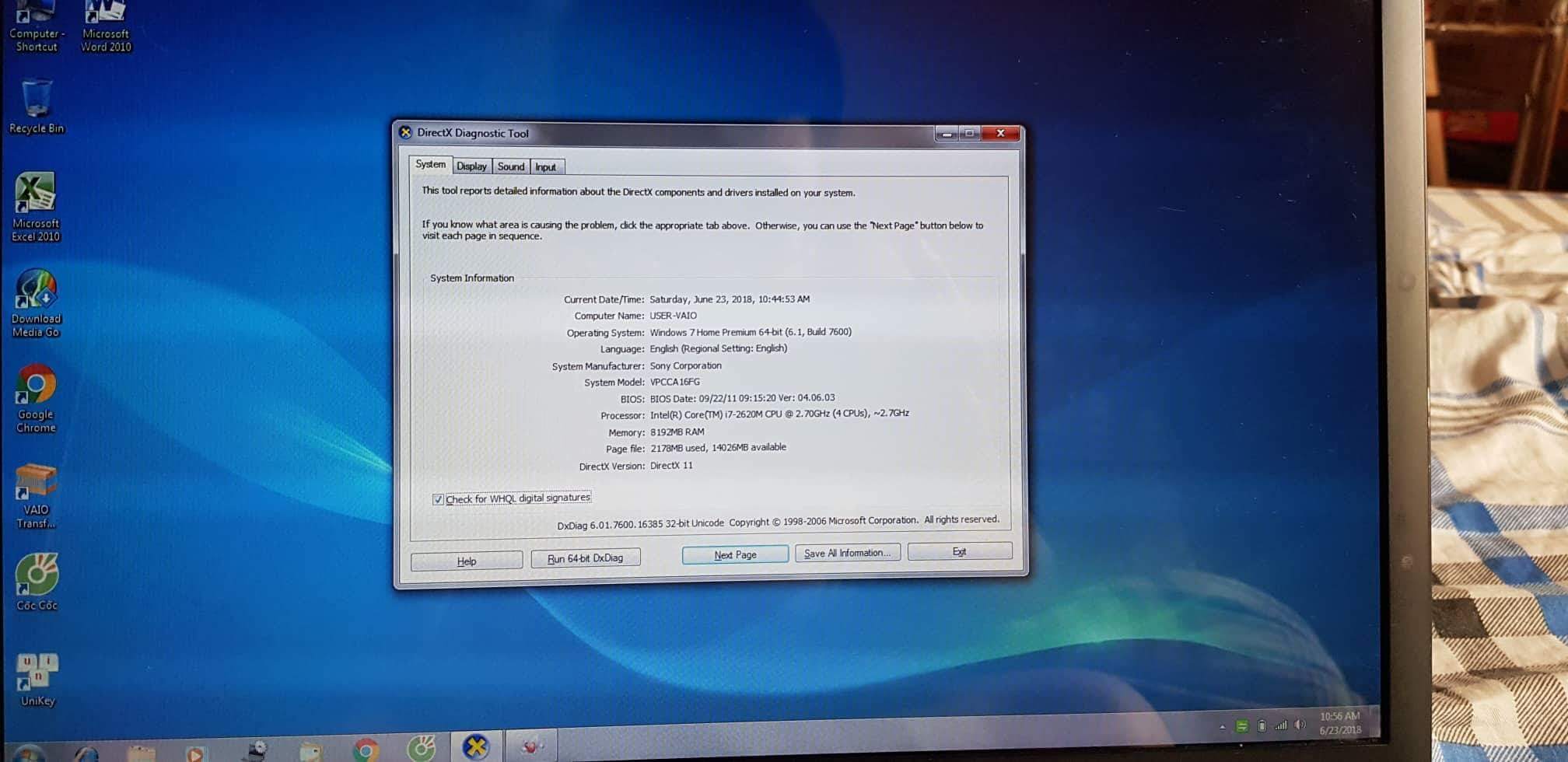Viewport: 1568px width, 762px height.
Task: Show hidden system tray icons arrow
Action: click(1222, 727)
